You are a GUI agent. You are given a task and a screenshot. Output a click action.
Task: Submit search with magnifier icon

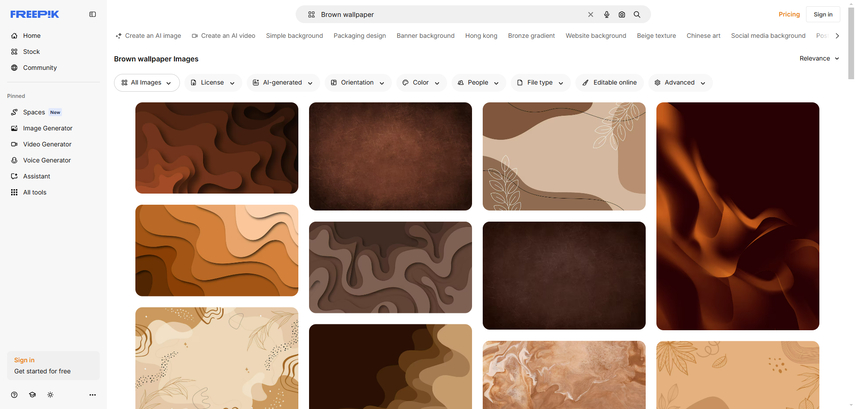(637, 15)
